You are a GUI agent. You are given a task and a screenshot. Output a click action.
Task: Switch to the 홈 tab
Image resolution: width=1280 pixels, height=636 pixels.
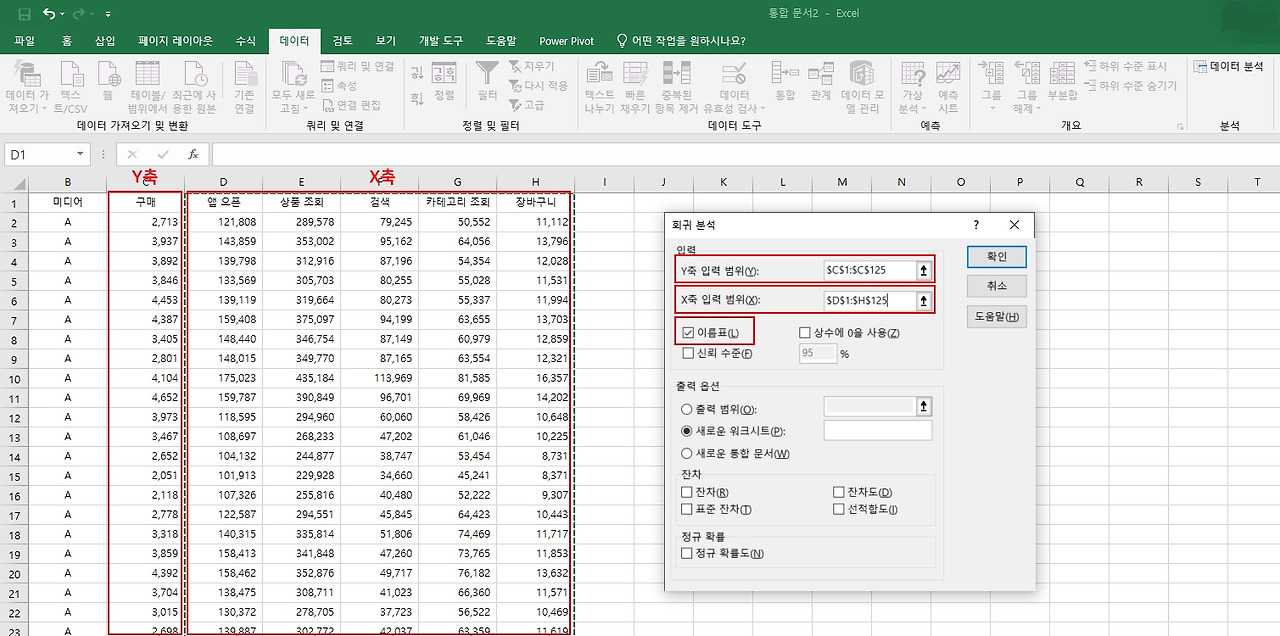tap(67, 41)
